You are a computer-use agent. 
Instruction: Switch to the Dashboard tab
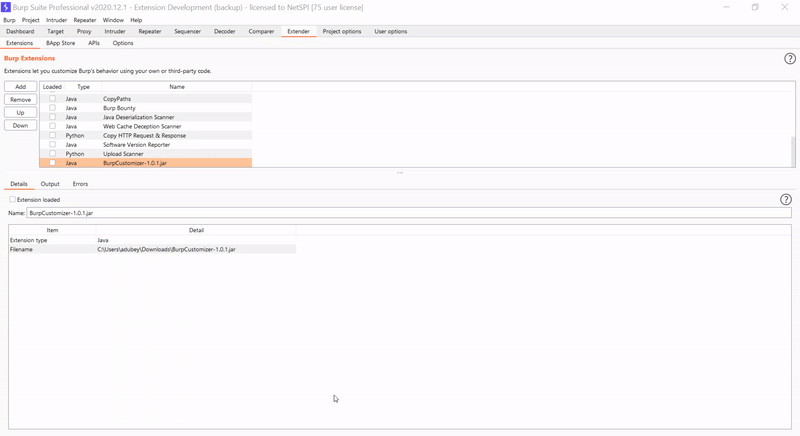click(x=20, y=31)
